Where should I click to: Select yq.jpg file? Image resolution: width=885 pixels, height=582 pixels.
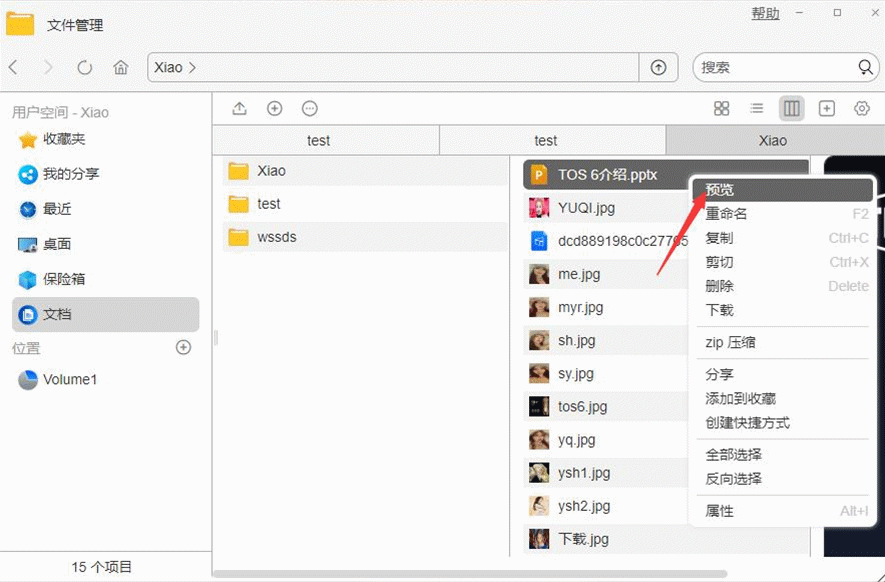tap(607, 440)
